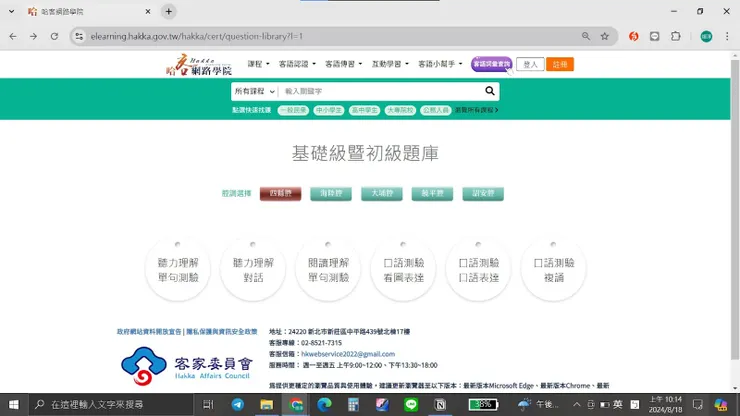Open the 聽力理解 單句測驗 category
This screenshot has height=416, width=740.
[x=178, y=270]
